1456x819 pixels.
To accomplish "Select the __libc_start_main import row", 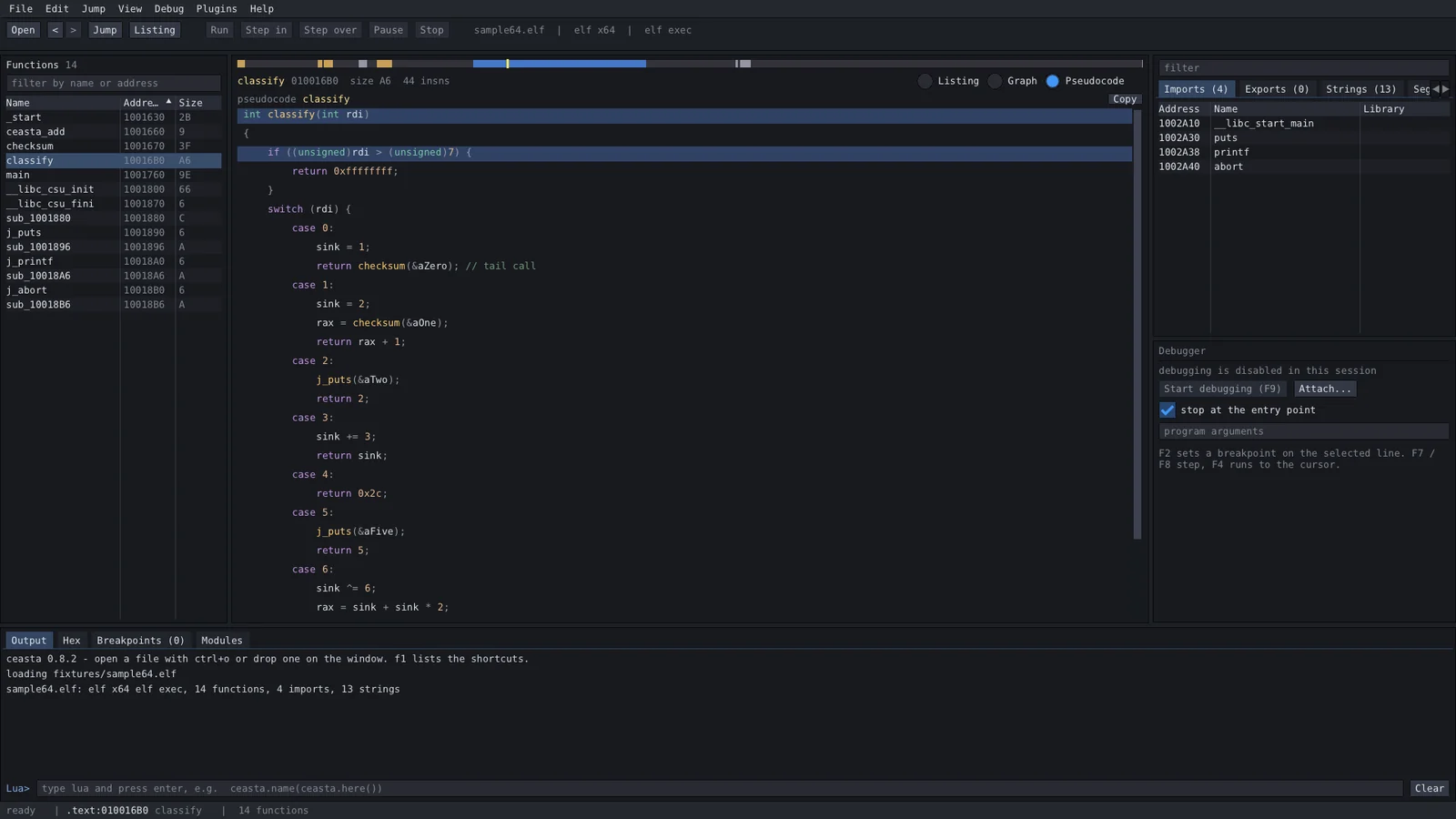I will tap(1303, 124).
